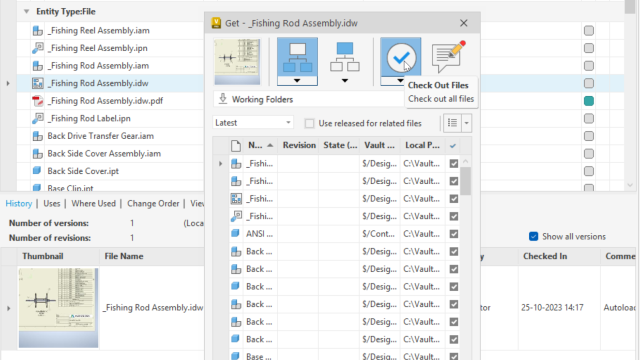Toggle the Show all versions checkbox

[x=533, y=236]
